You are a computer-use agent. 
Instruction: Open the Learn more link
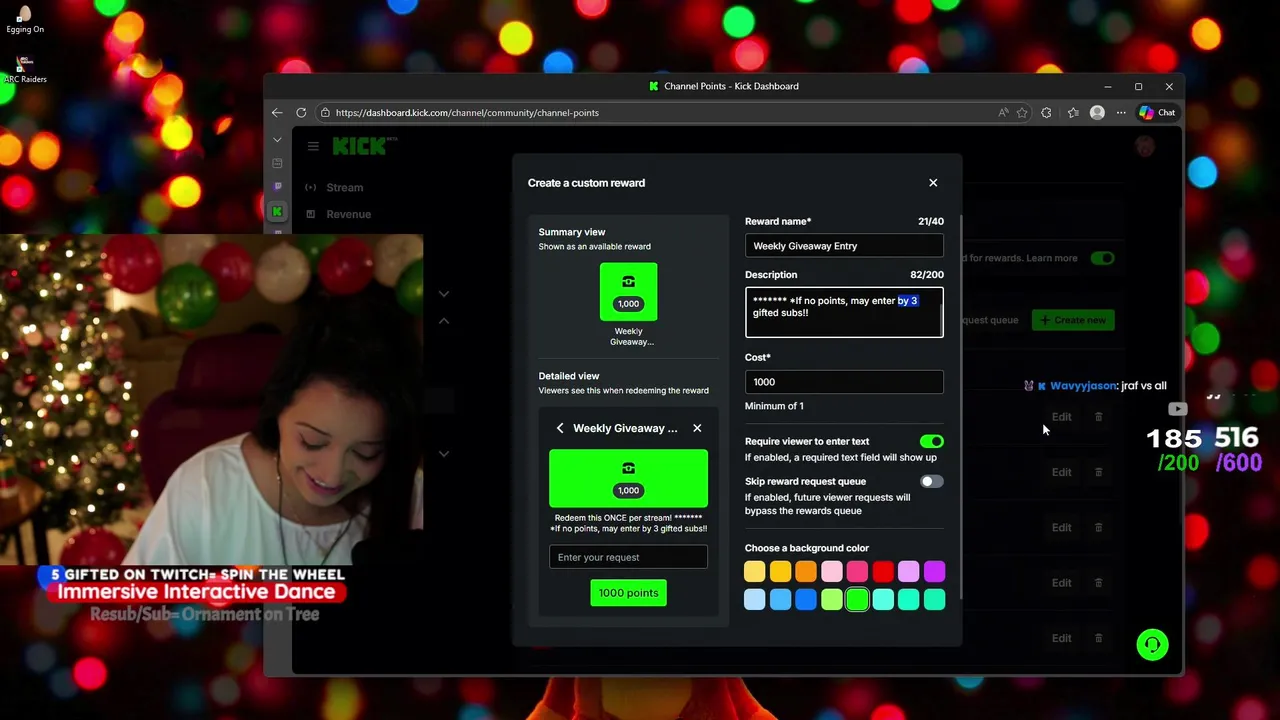[x=1051, y=258]
